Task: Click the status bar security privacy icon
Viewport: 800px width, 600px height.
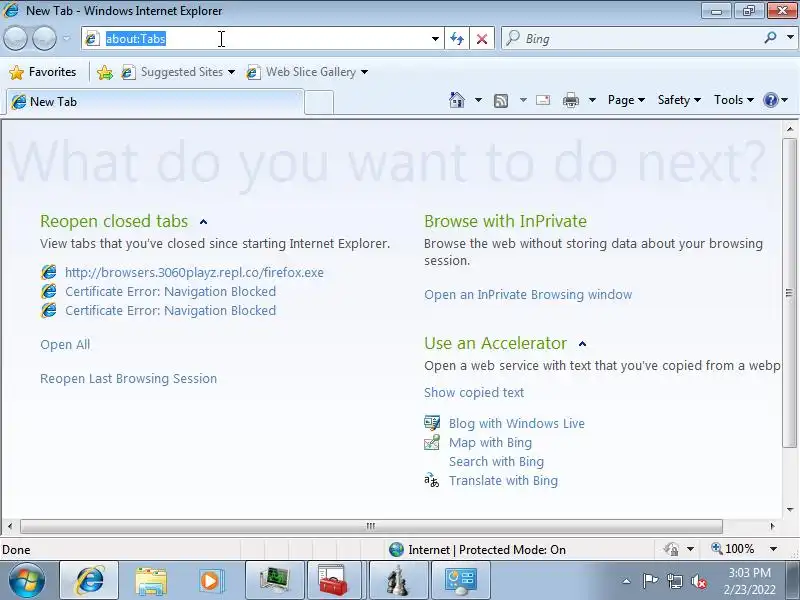Action: pos(671,549)
